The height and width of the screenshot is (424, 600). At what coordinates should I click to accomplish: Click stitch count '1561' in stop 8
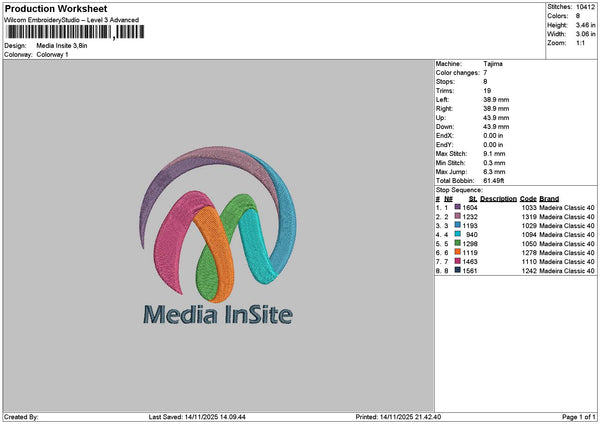pyautogui.click(x=470, y=271)
